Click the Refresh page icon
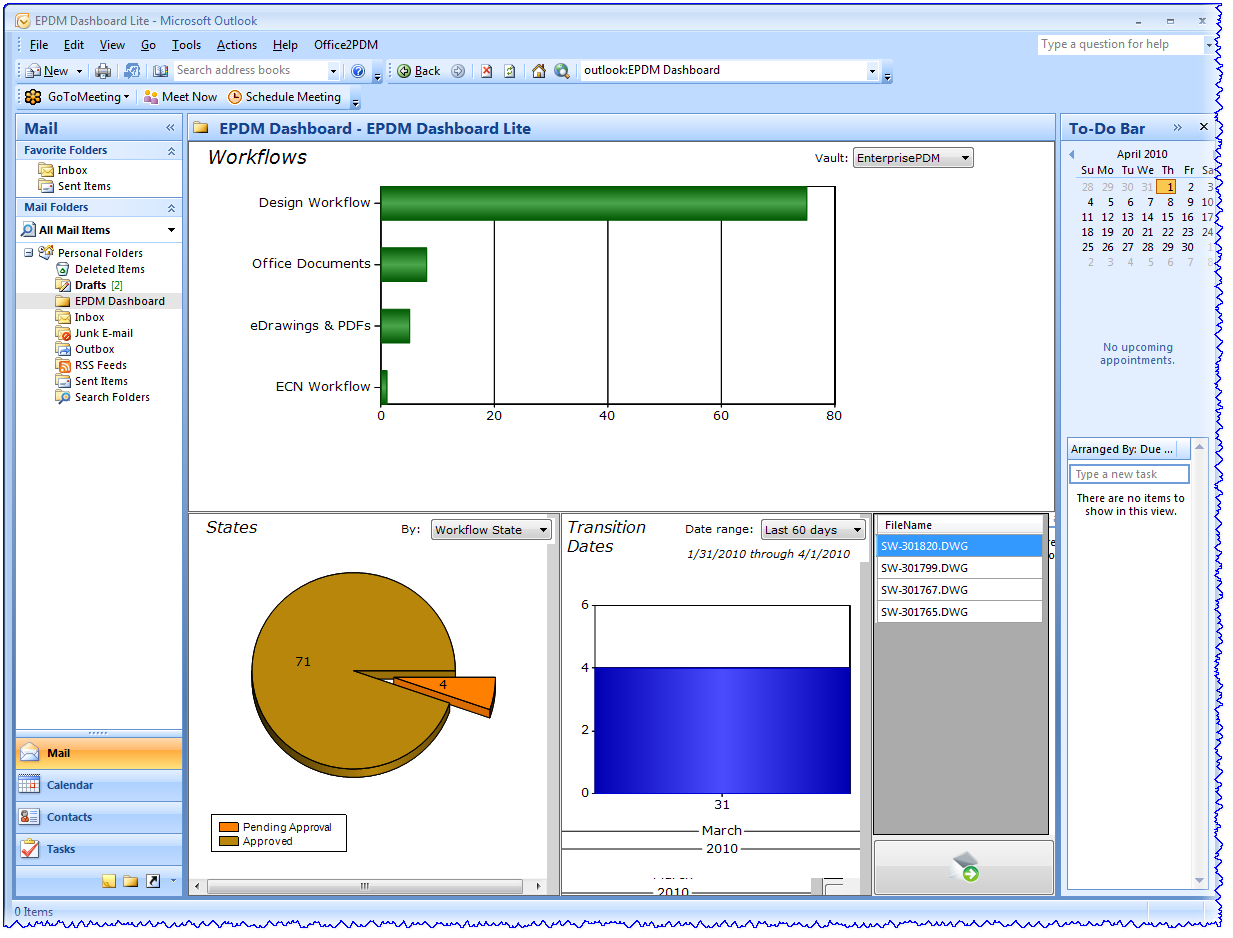The width and height of the screenshot is (1233, 938). pos(510,71)
